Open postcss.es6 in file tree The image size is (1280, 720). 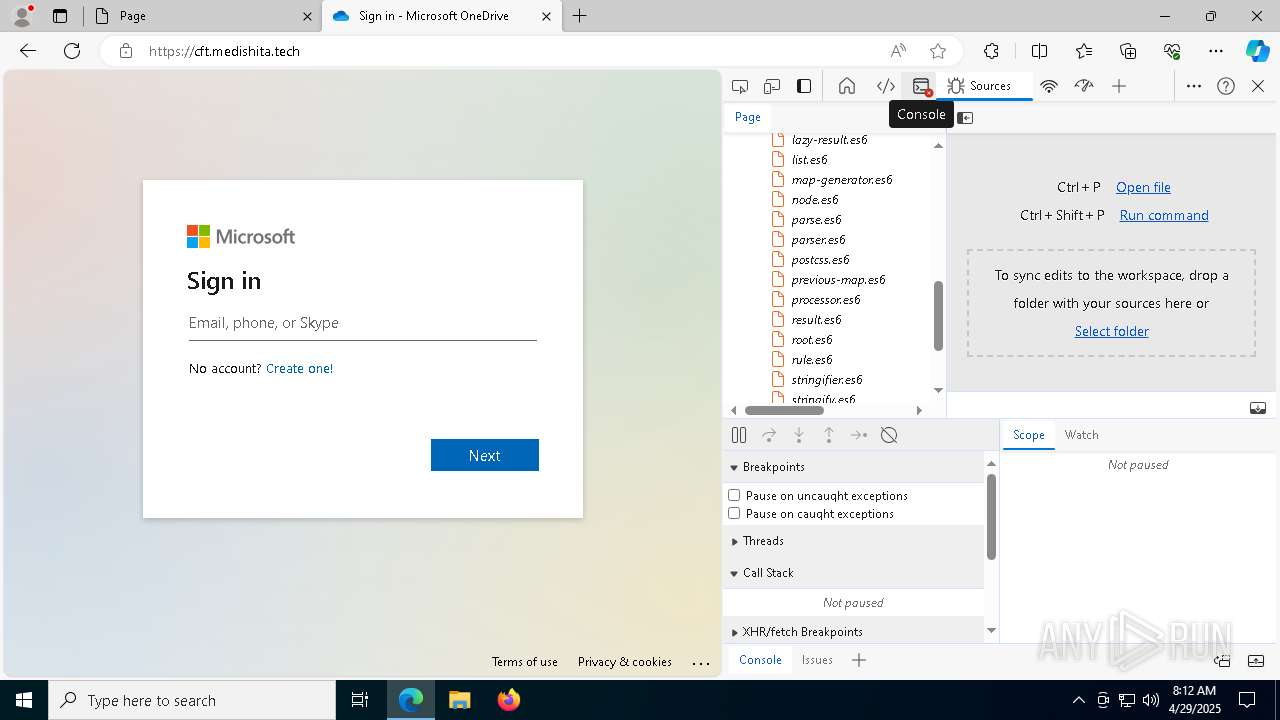[820, 260]
